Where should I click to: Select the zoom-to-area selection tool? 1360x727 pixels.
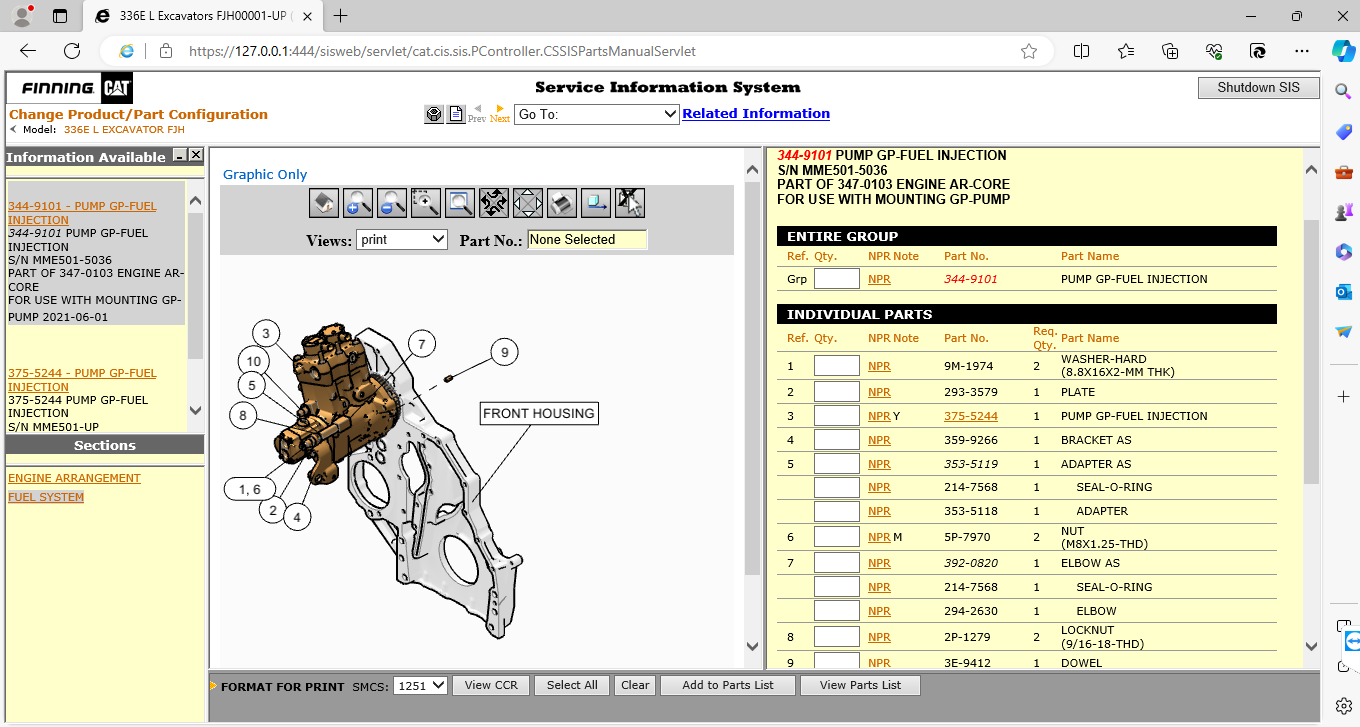(x=426, y=203)
